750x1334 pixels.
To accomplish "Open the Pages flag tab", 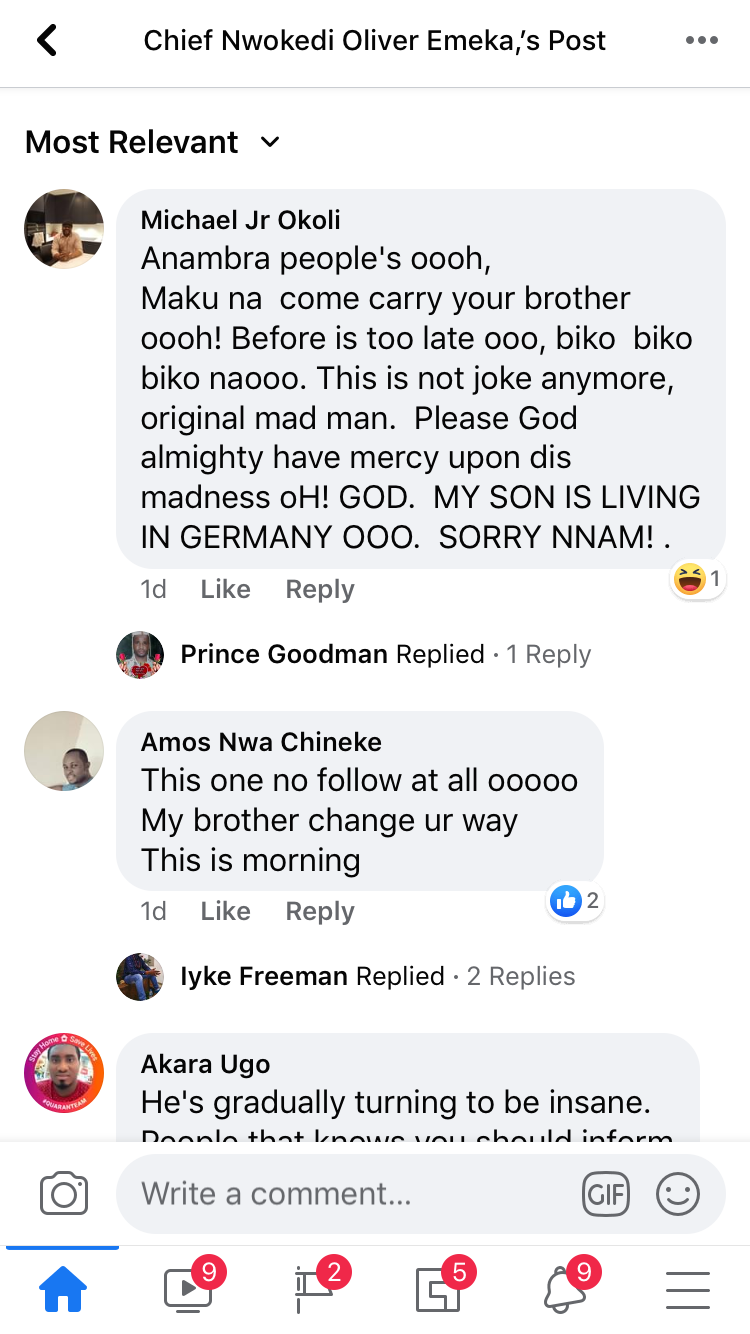I will tap(313, 1290).
